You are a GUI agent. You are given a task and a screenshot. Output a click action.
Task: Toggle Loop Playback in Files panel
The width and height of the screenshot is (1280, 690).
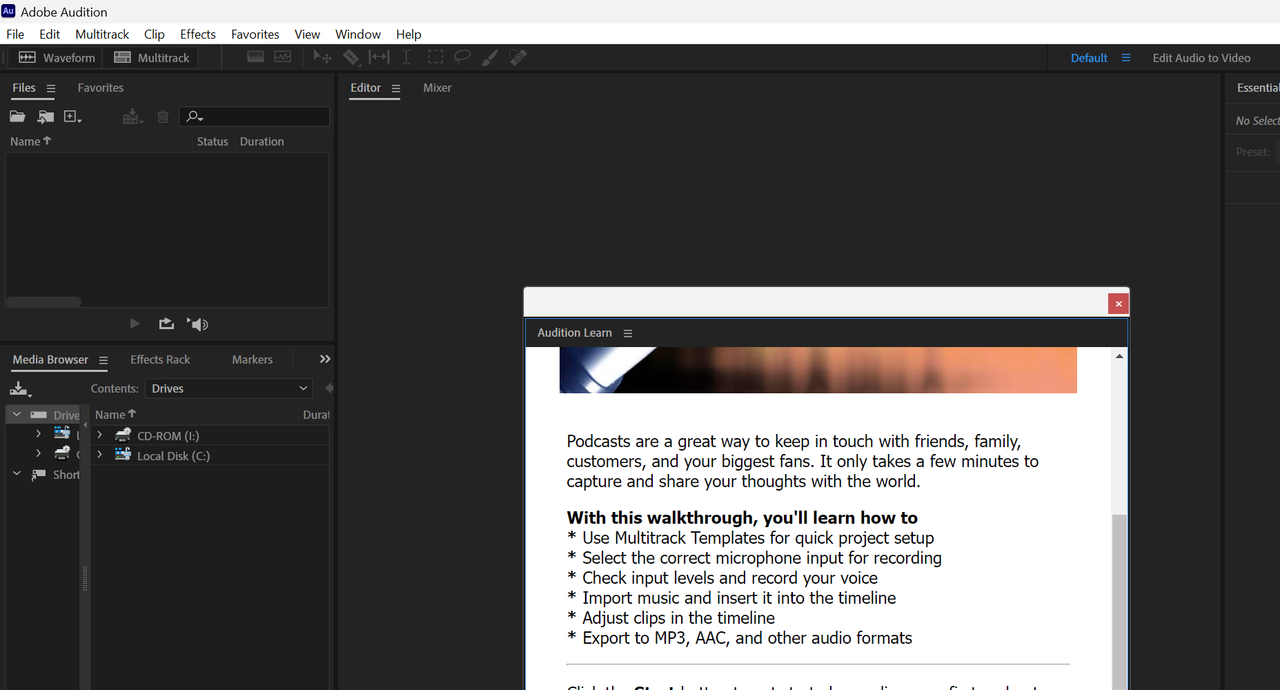166,324
